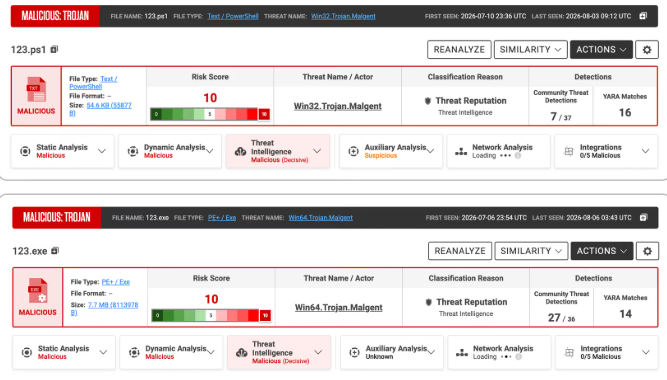Click size link 54.6 KB
This screenshot has width=667, height=380.
tap(100, 109)
